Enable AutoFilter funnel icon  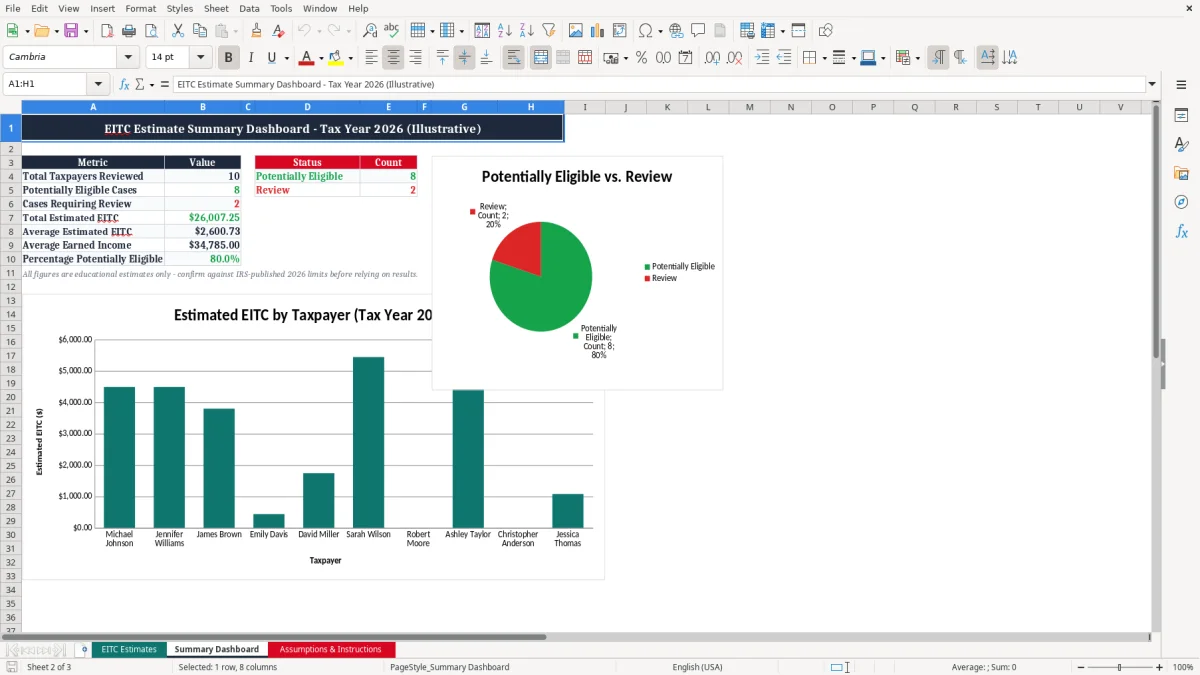(549, 31)
